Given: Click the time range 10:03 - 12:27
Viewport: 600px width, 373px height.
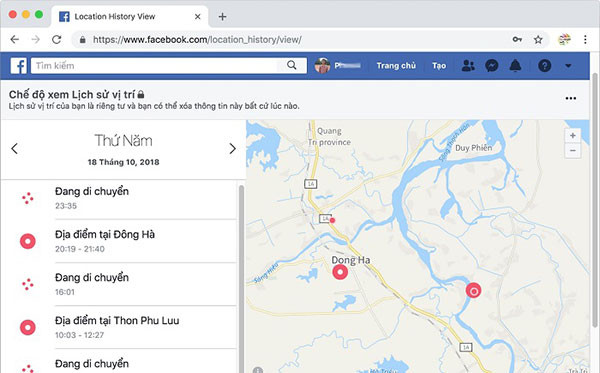Looking at the screenshot, I should tap(79, 335).
